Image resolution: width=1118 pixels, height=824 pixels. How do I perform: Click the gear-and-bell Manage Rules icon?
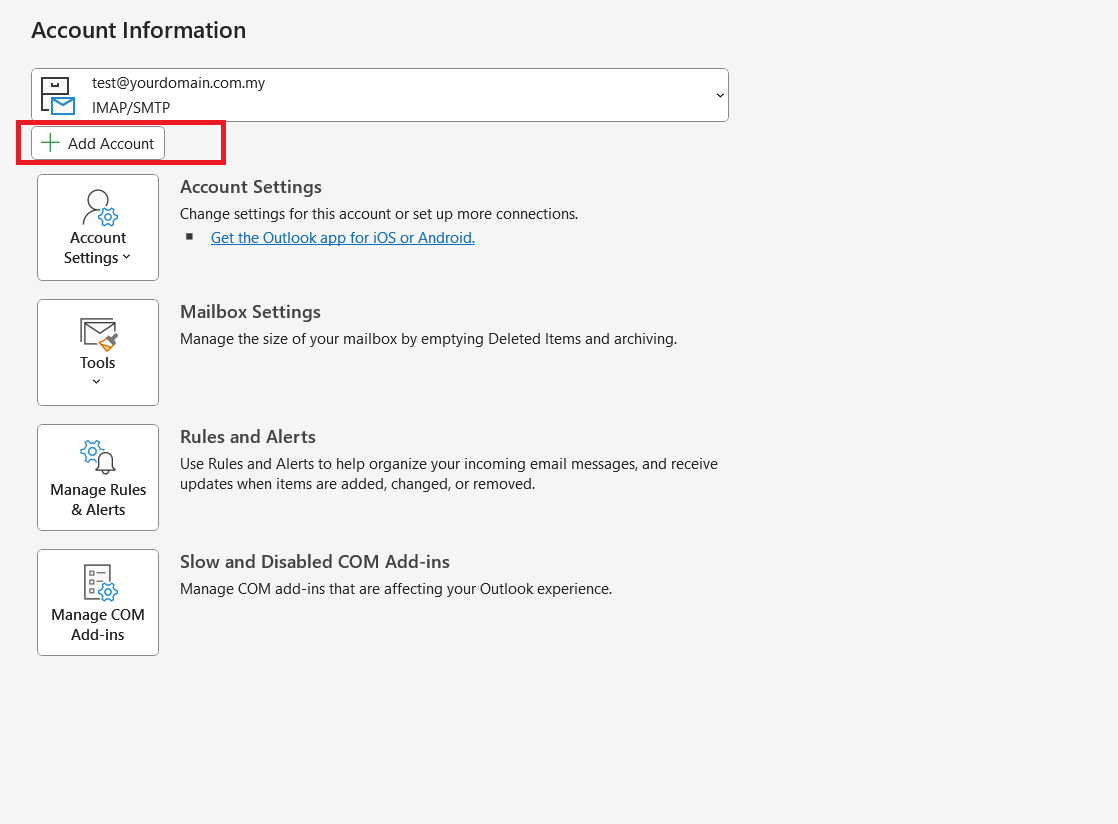(98, 457)
